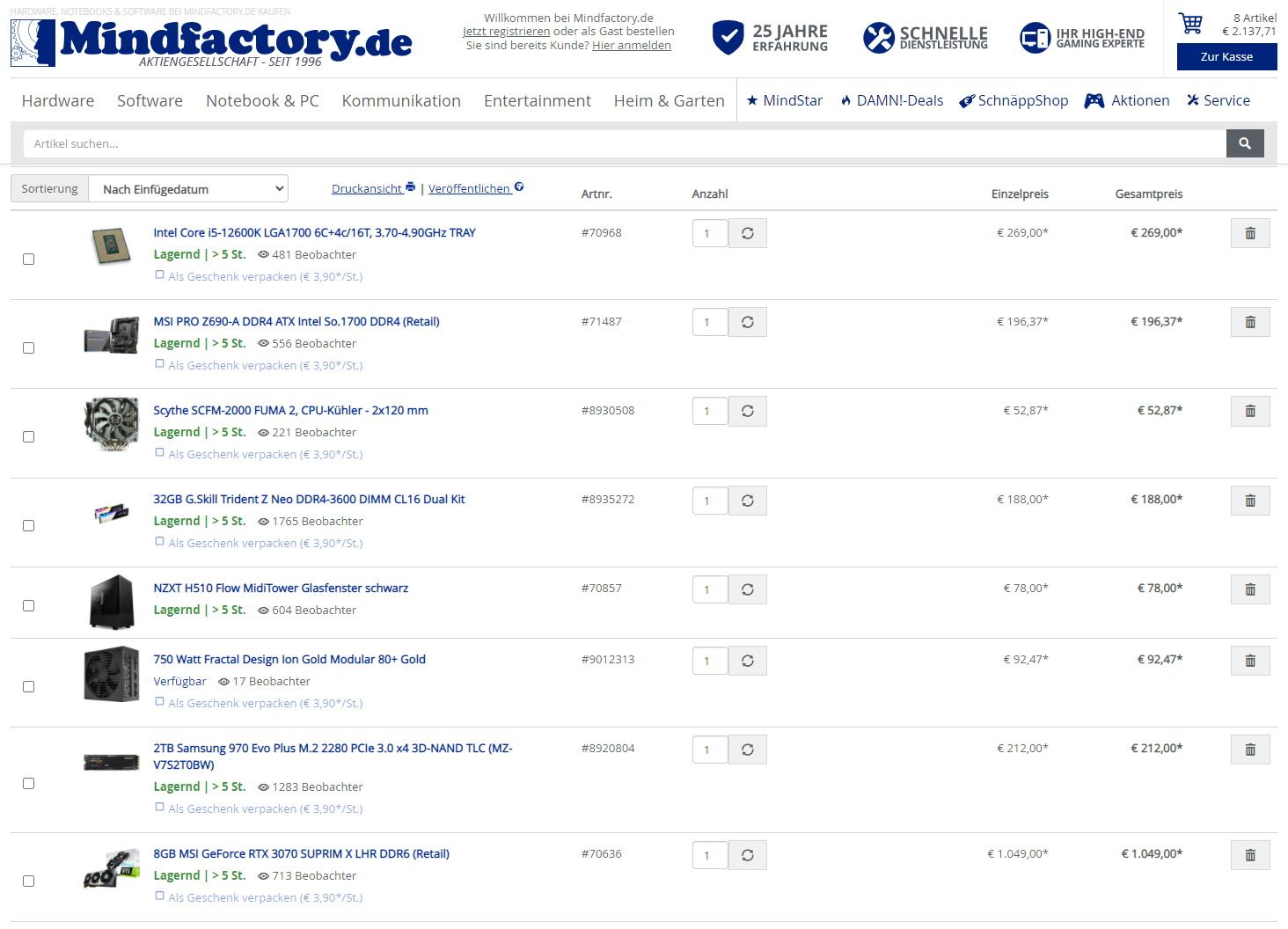The height and width of the screenshot is (929, 1288).
Task: Click the Scythe FUMA 2 cooler thumbnail
Action: [111, 424]
